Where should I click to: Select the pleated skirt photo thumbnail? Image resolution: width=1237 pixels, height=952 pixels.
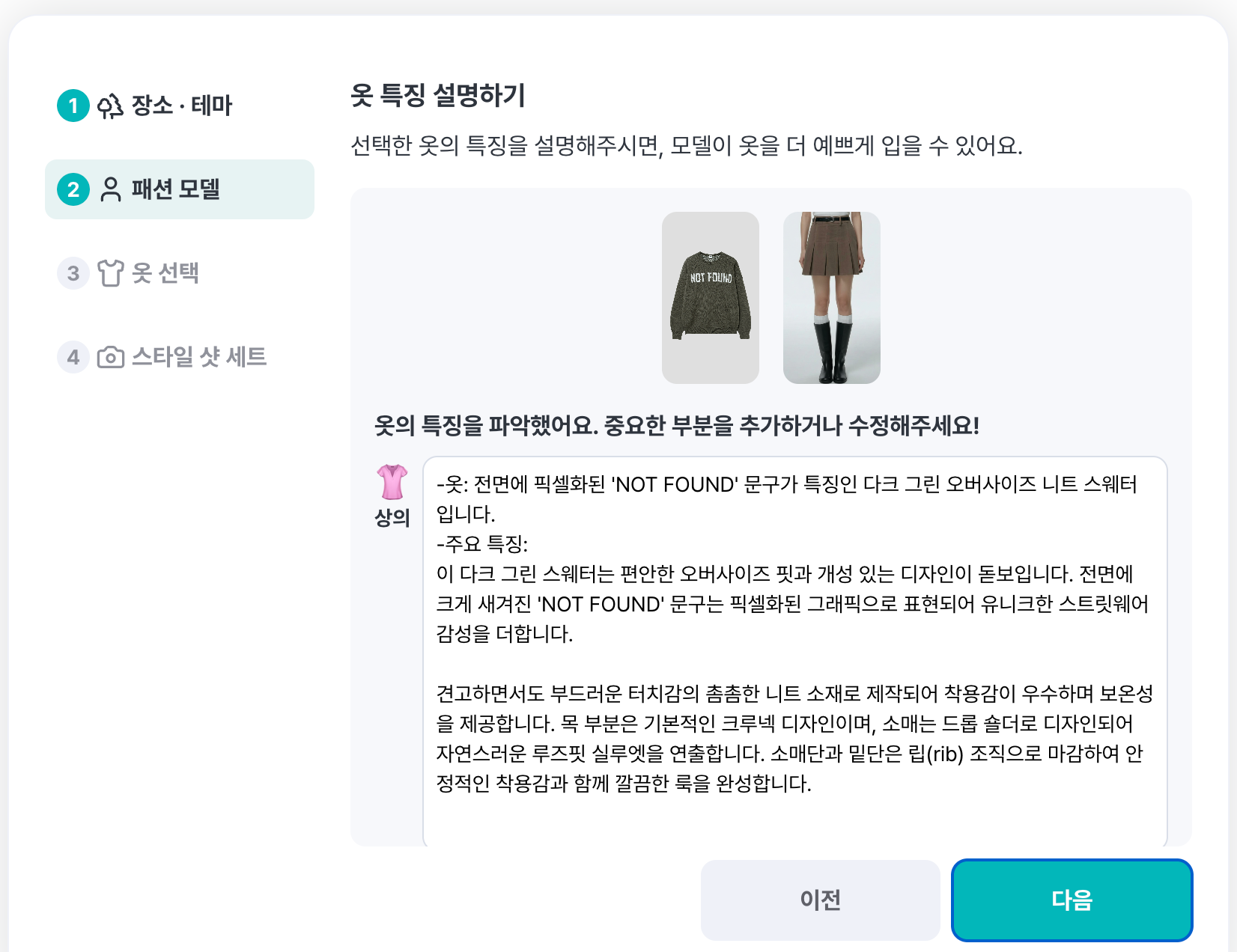point(831,297)
